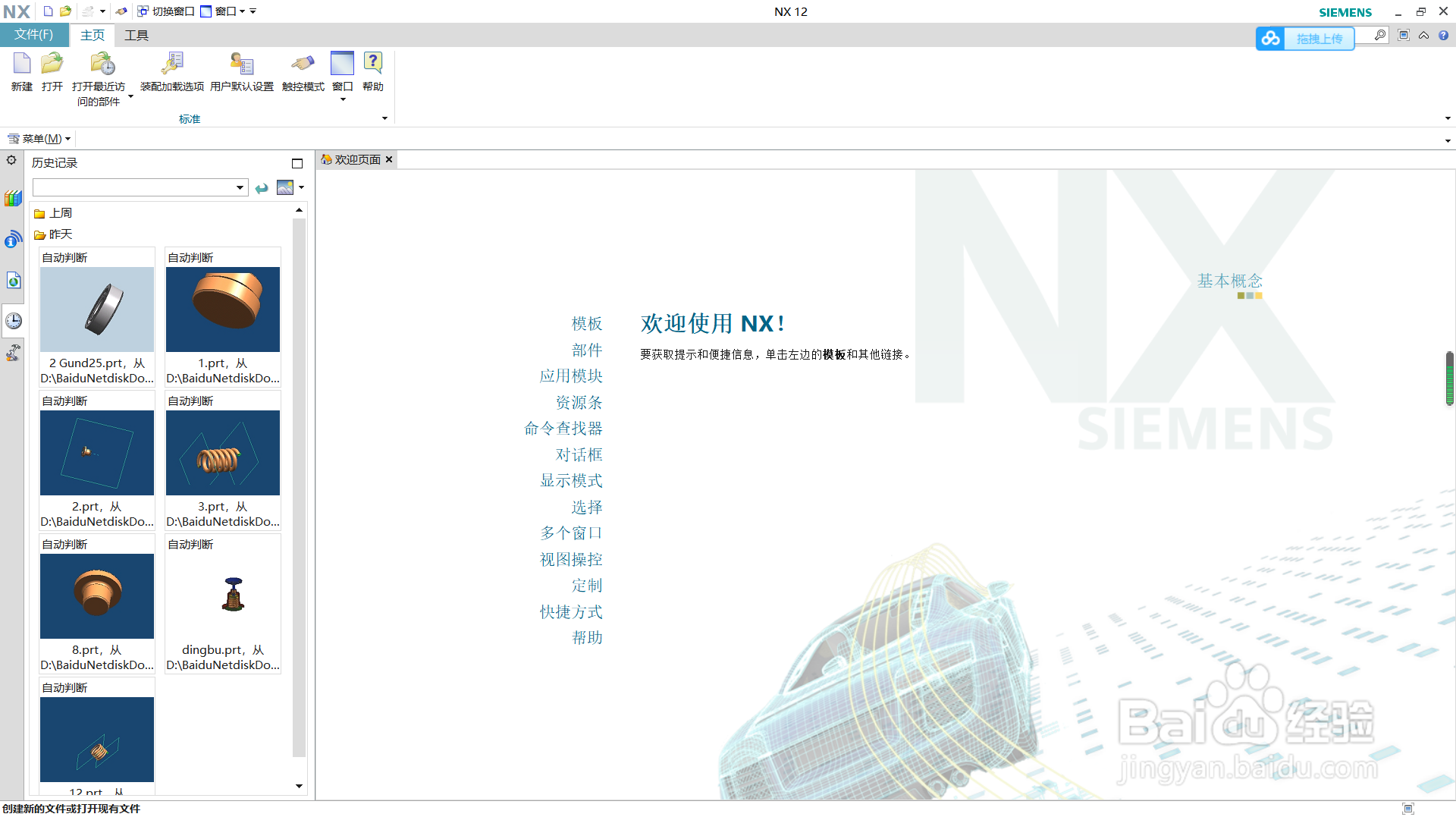Image resolution: width=1456 pixels, height=817 pixels.
Task: Open the HD3D tools info icon in sidebar
Action: [x=13, y=240]
